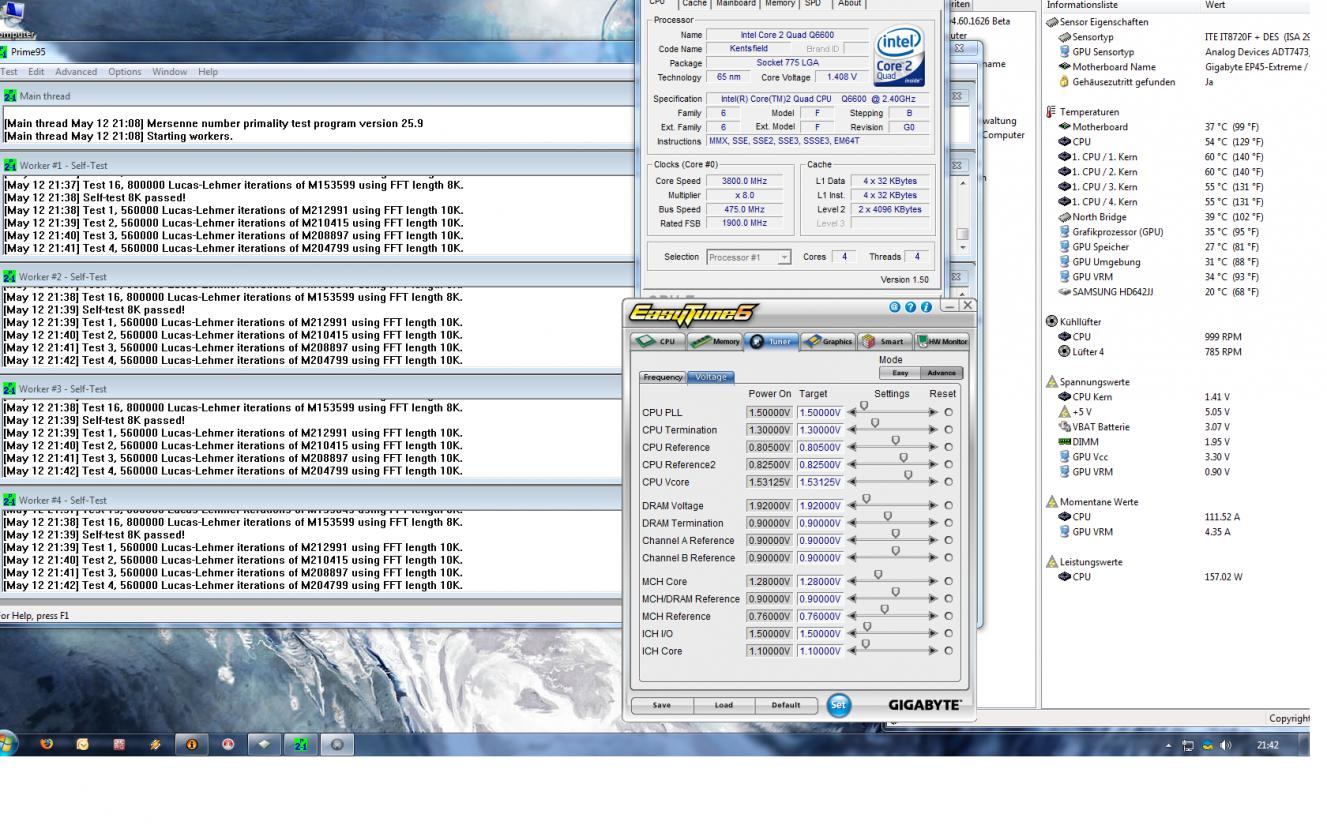Select the Reset radio for ICH I/O
Image resolution: width=1327 pixels, height=829 pixels.
click(948, 634)
